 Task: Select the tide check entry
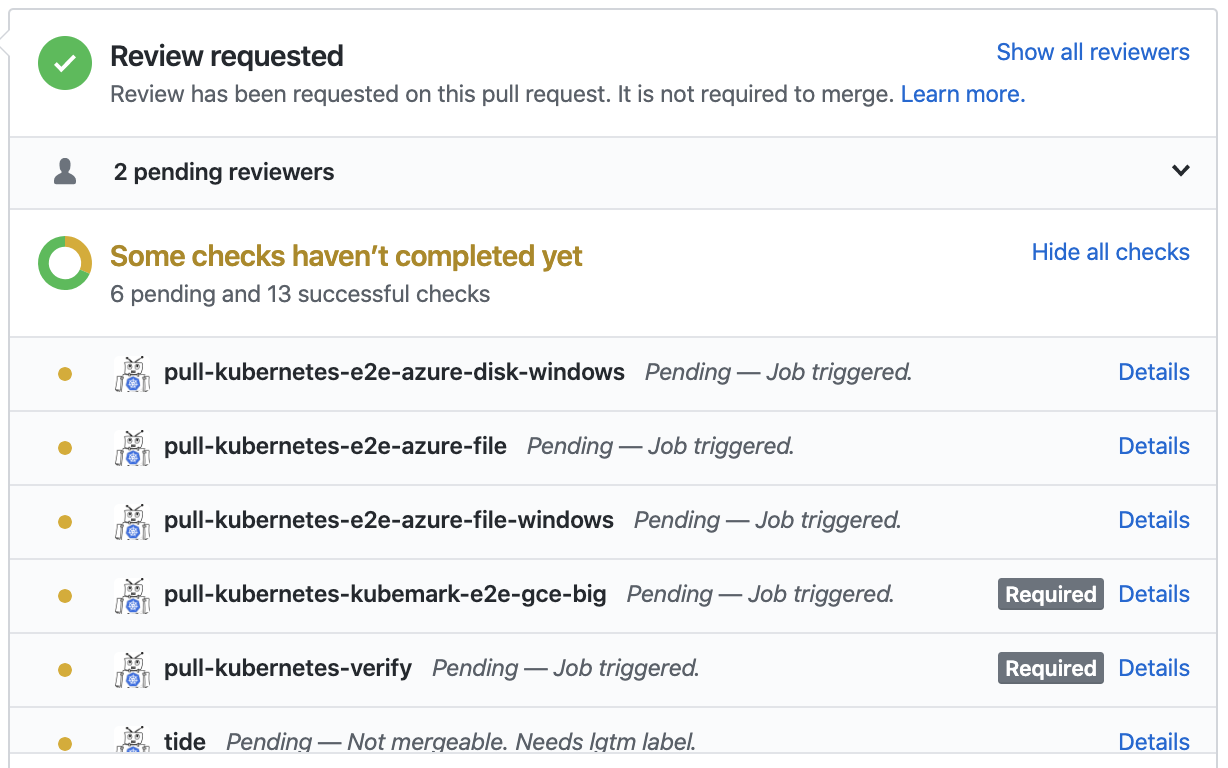pos(184,742)
